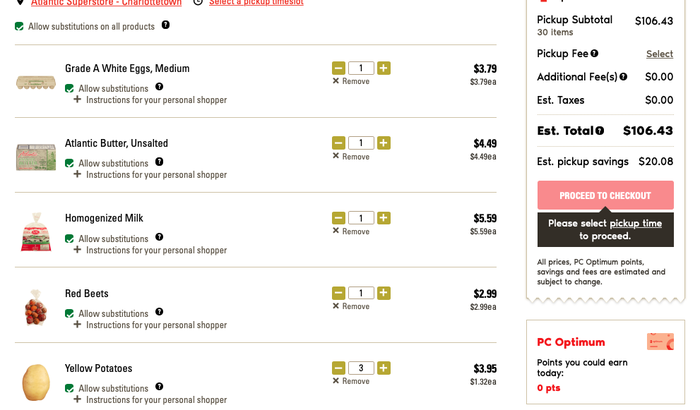Screen dimensions: 700x410
Task: Click the Yellow Potatoes quantity field
Action: click(361, 368)
